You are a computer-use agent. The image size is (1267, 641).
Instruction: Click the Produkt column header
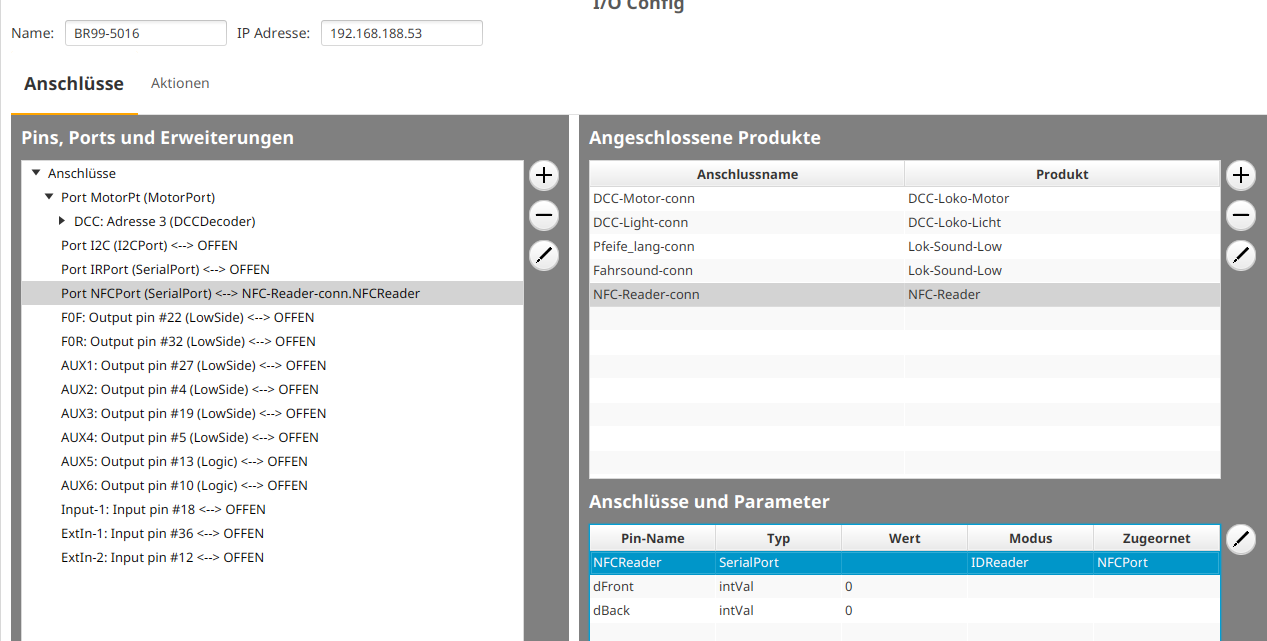click(x=1061, y=173)
